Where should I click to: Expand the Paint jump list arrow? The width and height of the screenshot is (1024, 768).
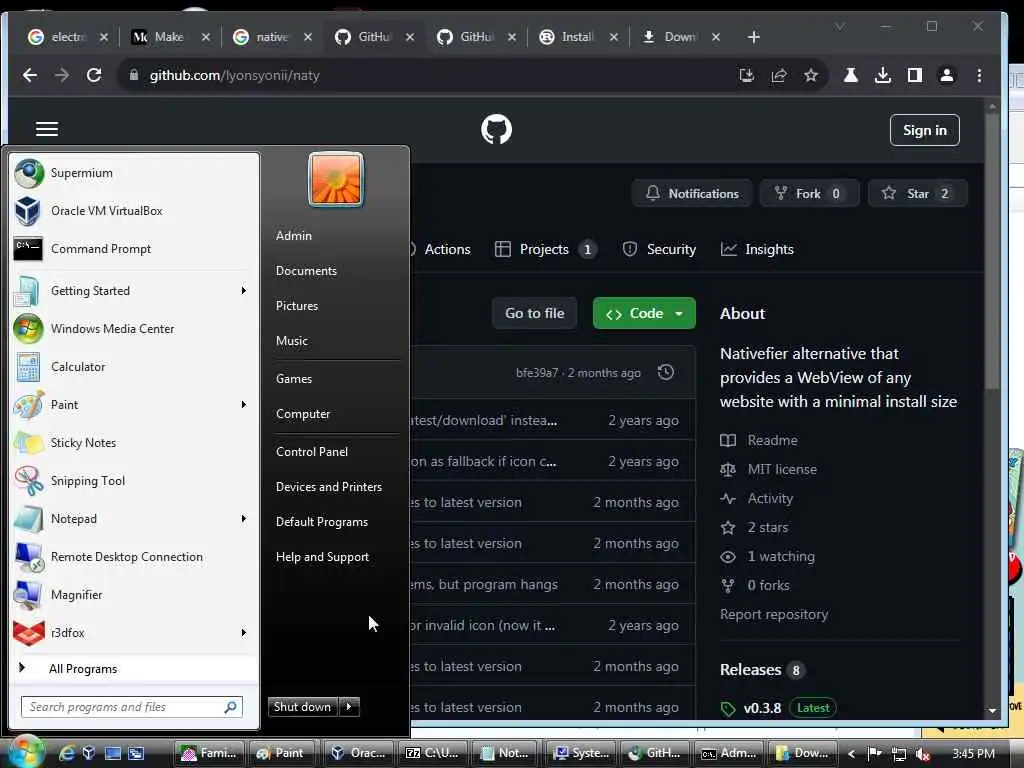pos(244,405)
